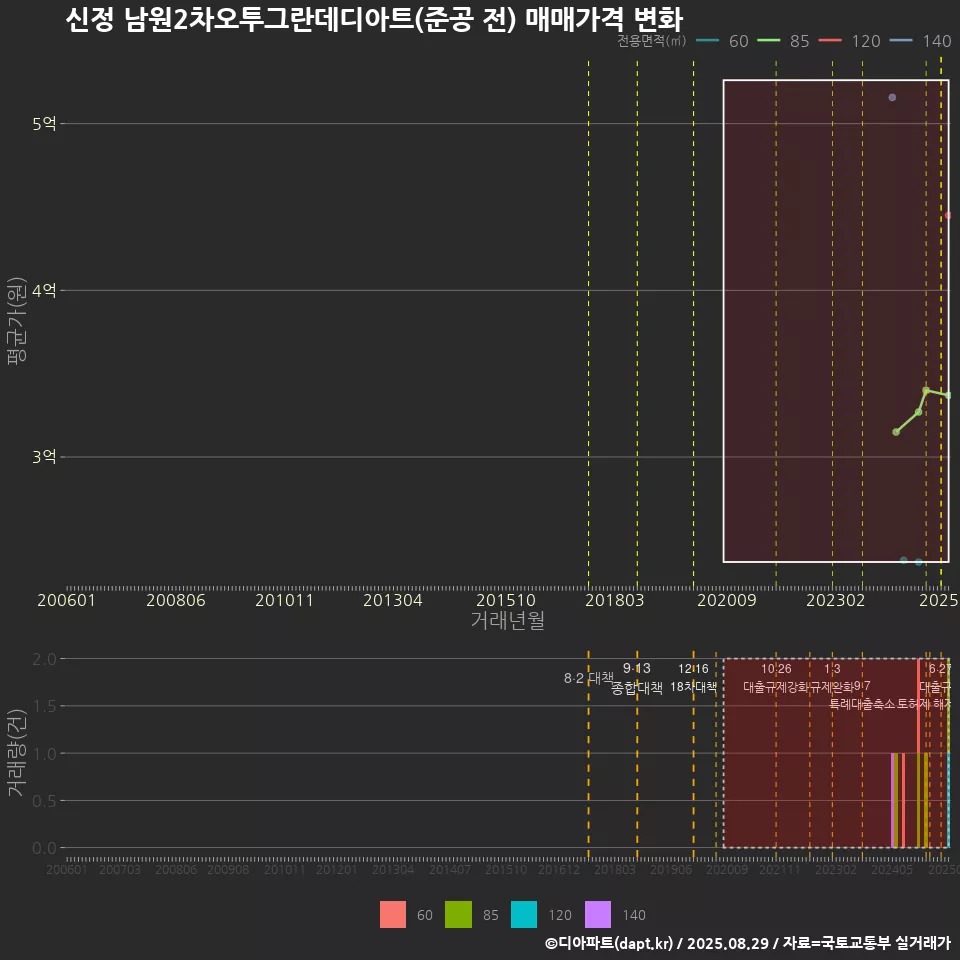The width and height of the screenshot is (960, 960).
Task: Click '200703' on the volume chart date axis
Action: 120,869
